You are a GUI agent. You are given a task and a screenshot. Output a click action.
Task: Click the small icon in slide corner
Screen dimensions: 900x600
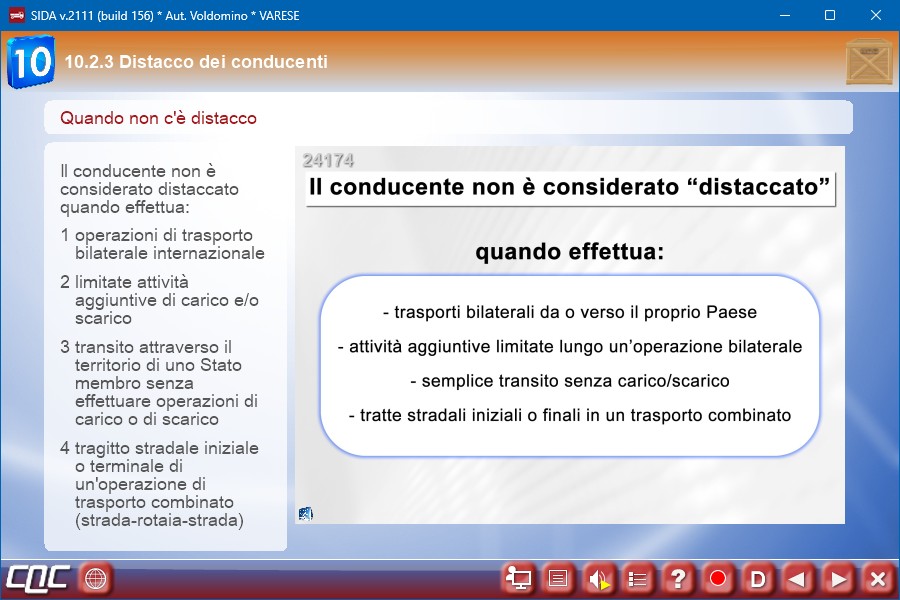point(306,514)
